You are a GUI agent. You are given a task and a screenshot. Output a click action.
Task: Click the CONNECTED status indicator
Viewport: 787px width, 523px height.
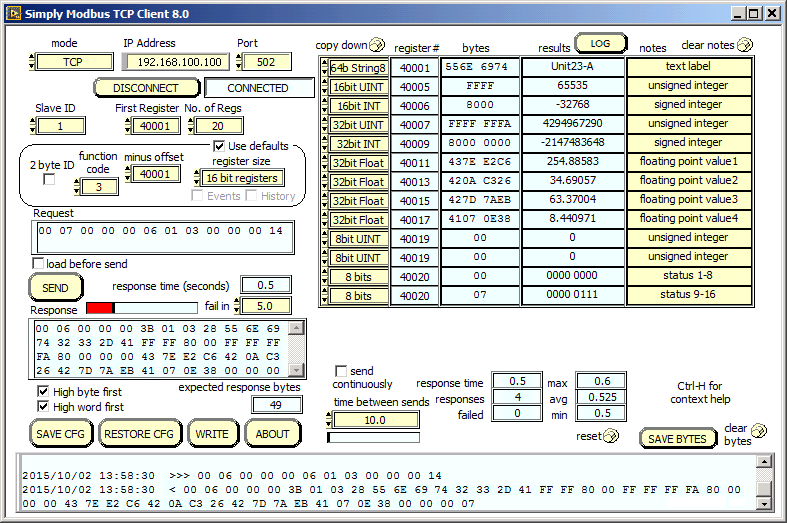click(x=258, y=88)
